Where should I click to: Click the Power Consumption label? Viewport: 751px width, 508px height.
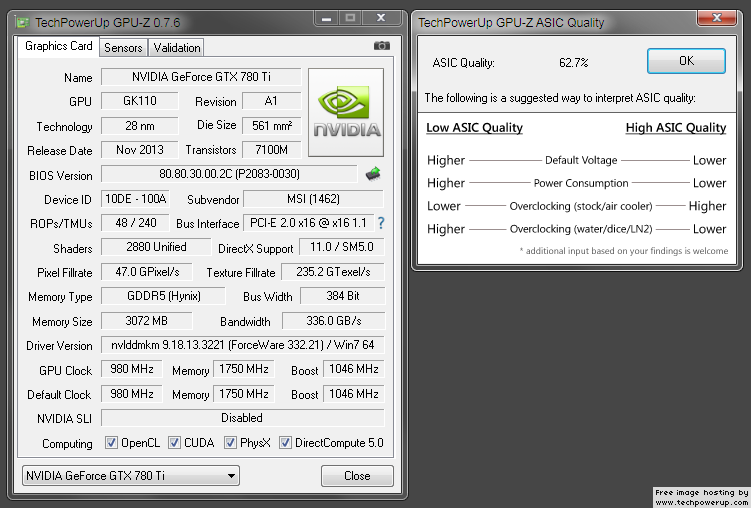581,183
